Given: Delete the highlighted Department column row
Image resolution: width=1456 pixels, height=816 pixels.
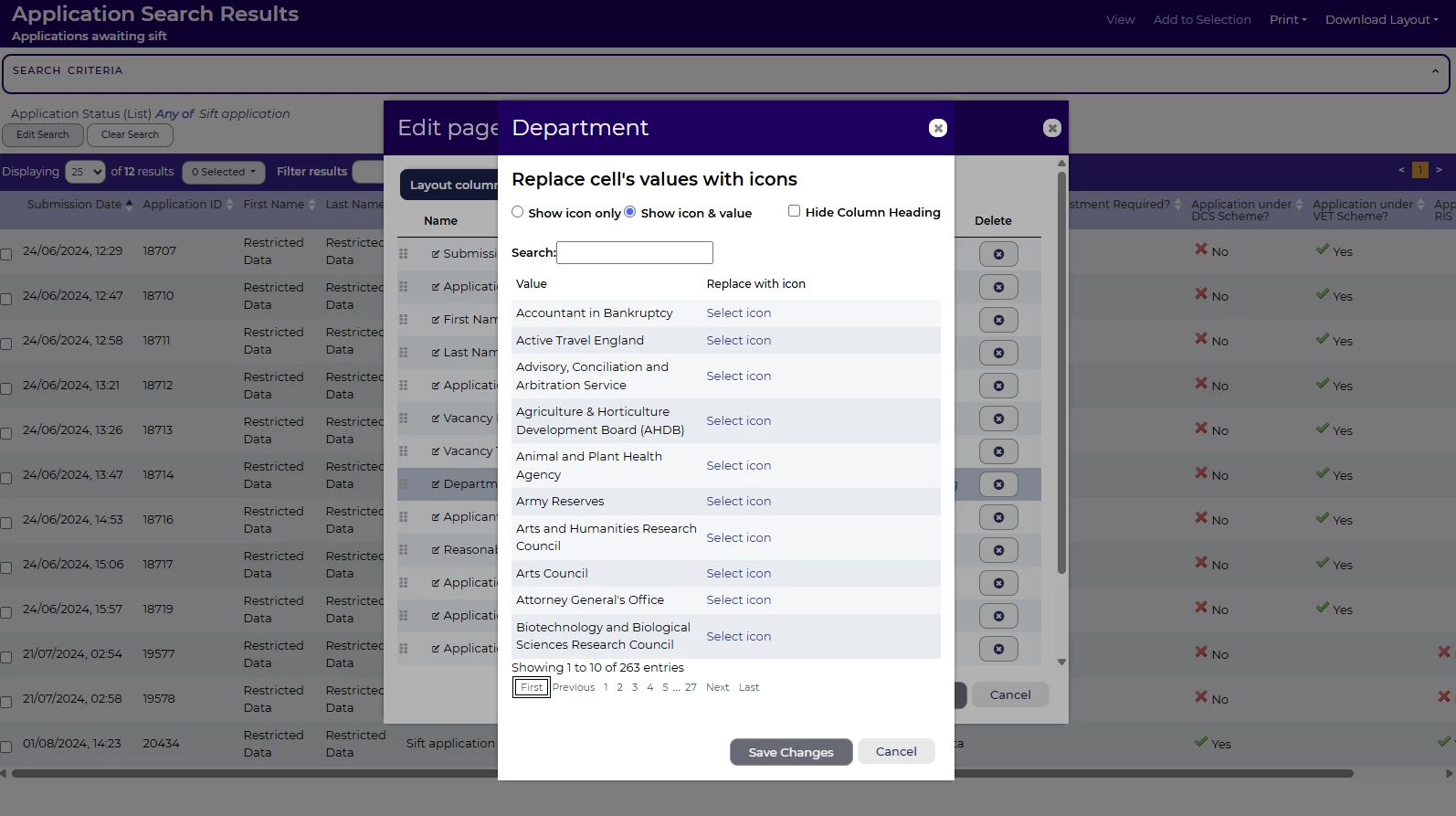Looking at the screenshot, I should (998, 484).
